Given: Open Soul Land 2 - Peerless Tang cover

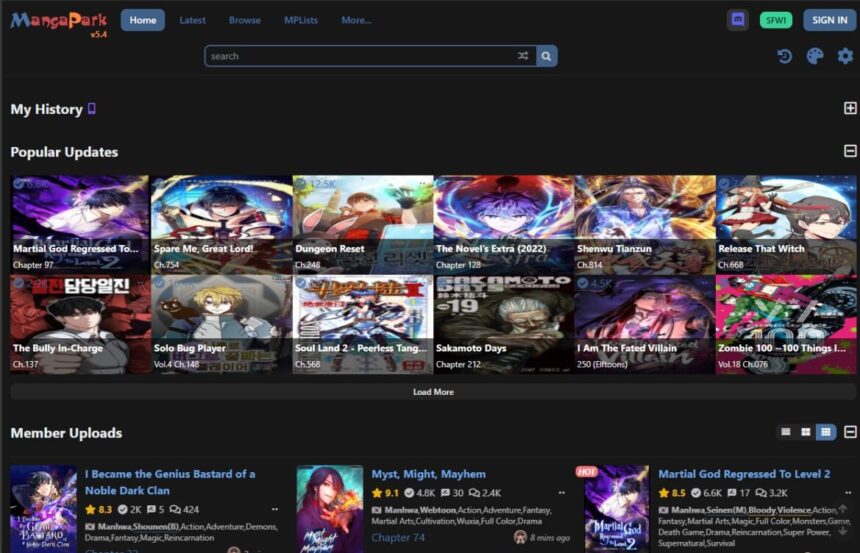Looking at the screenshot, I should 363,324.
